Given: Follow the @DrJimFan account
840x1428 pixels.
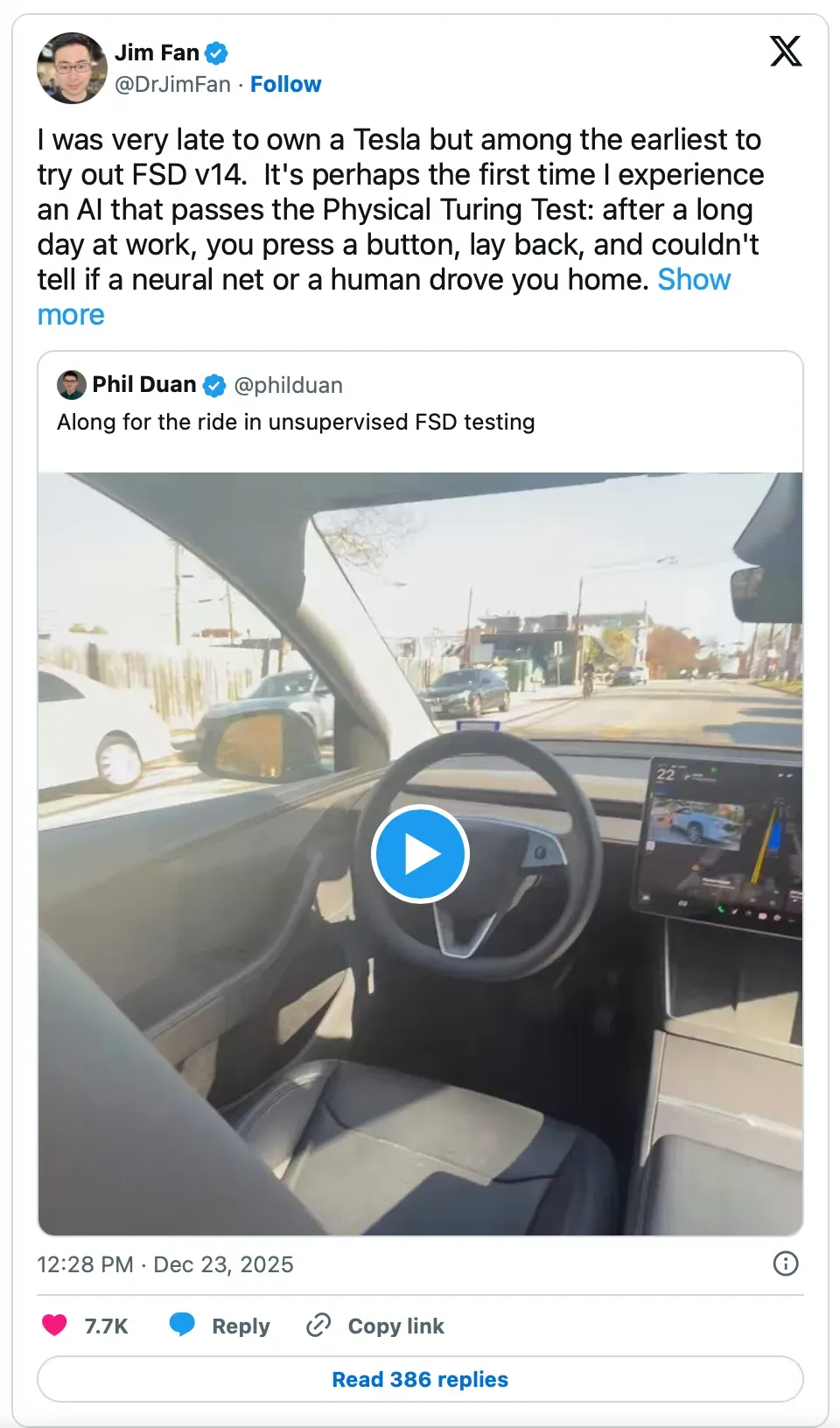Looking at the screenshot, I should click(285, 84).
